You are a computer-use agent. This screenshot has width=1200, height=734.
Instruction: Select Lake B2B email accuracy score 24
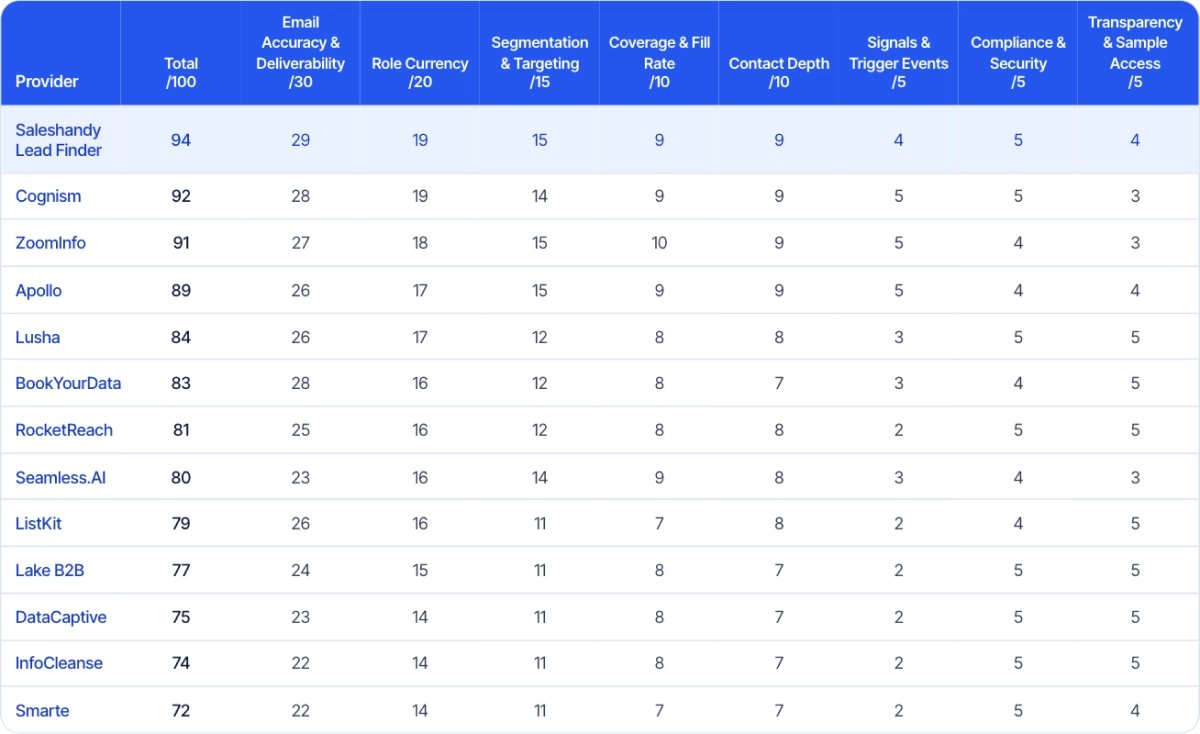300,570
